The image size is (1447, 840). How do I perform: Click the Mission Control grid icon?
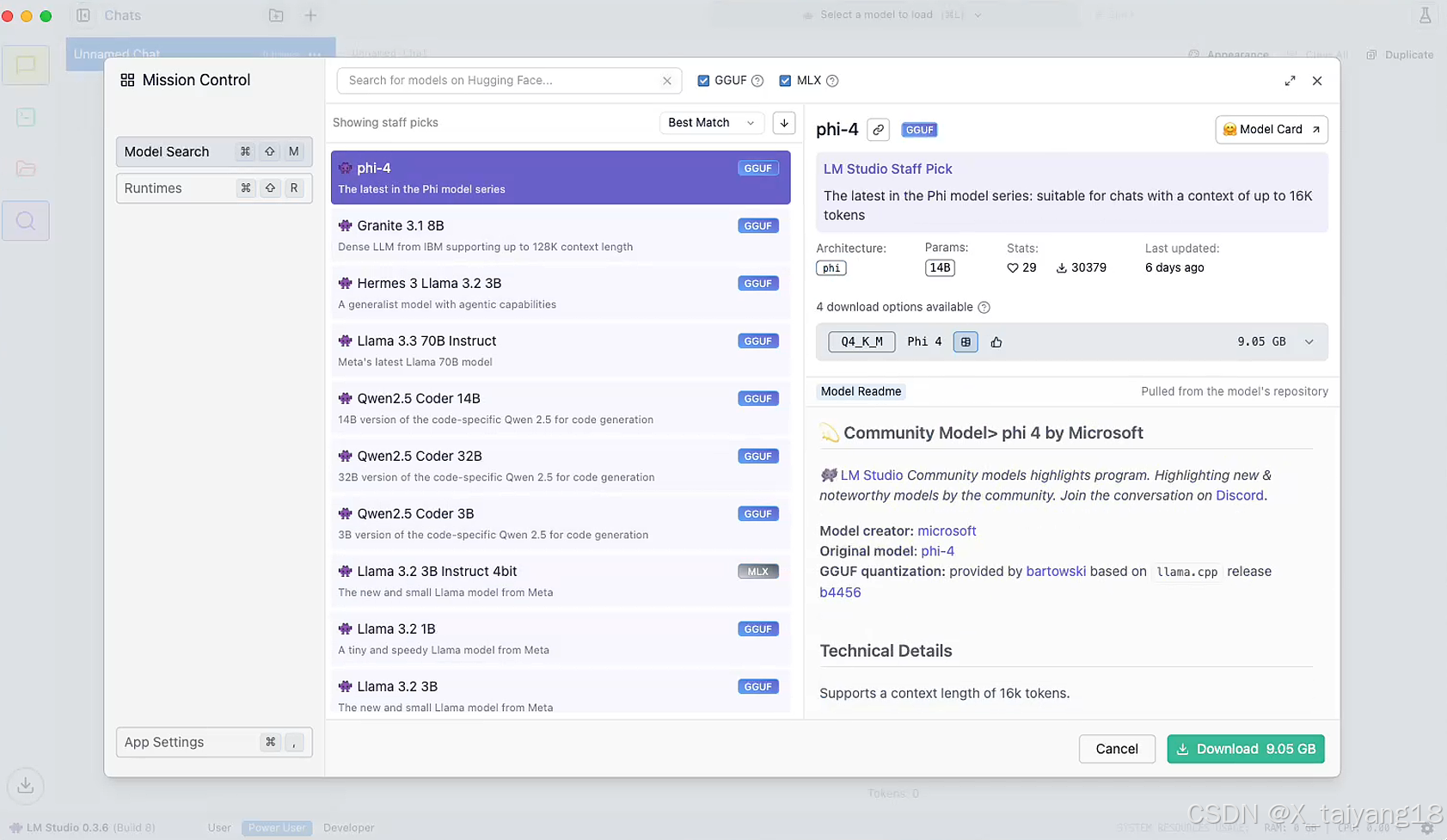[127, 80]
